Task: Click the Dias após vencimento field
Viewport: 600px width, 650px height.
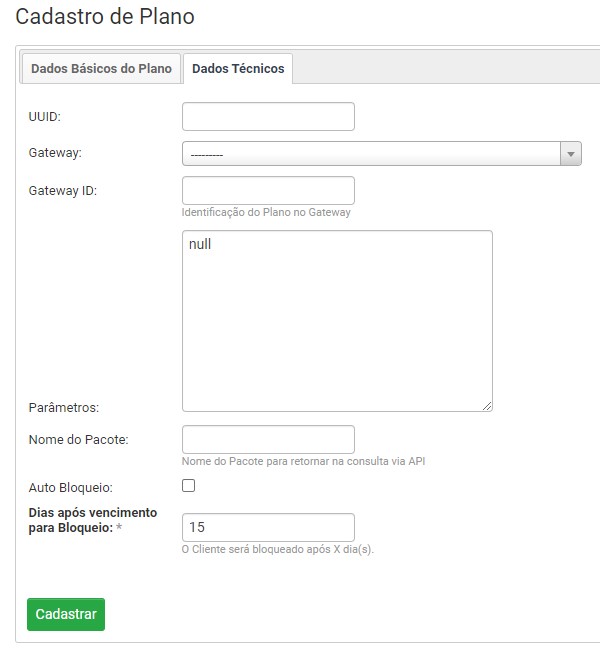Action: pos(268,527)
